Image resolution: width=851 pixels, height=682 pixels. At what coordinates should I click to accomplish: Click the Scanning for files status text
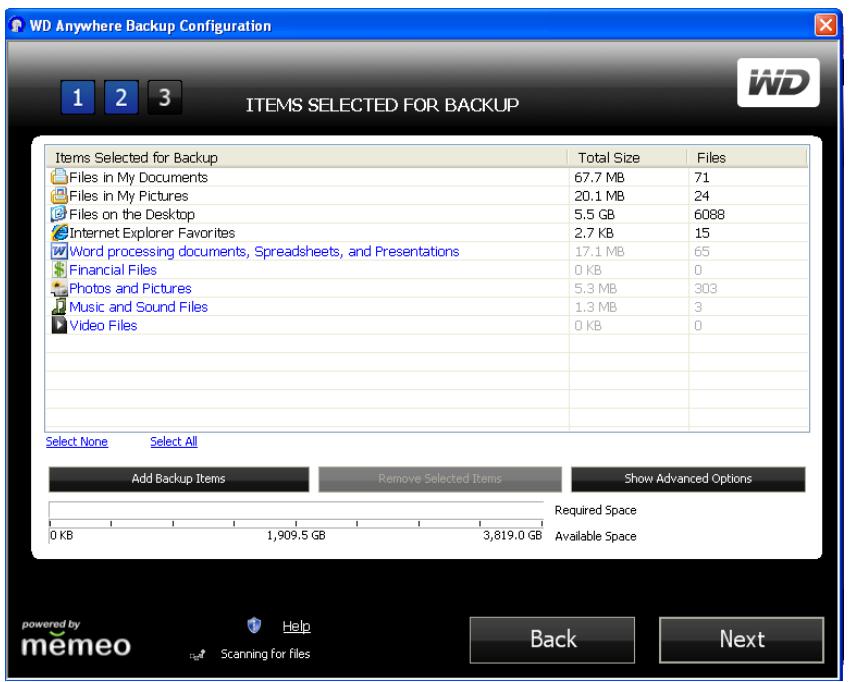pyautogui.click(x=265, y=654)
